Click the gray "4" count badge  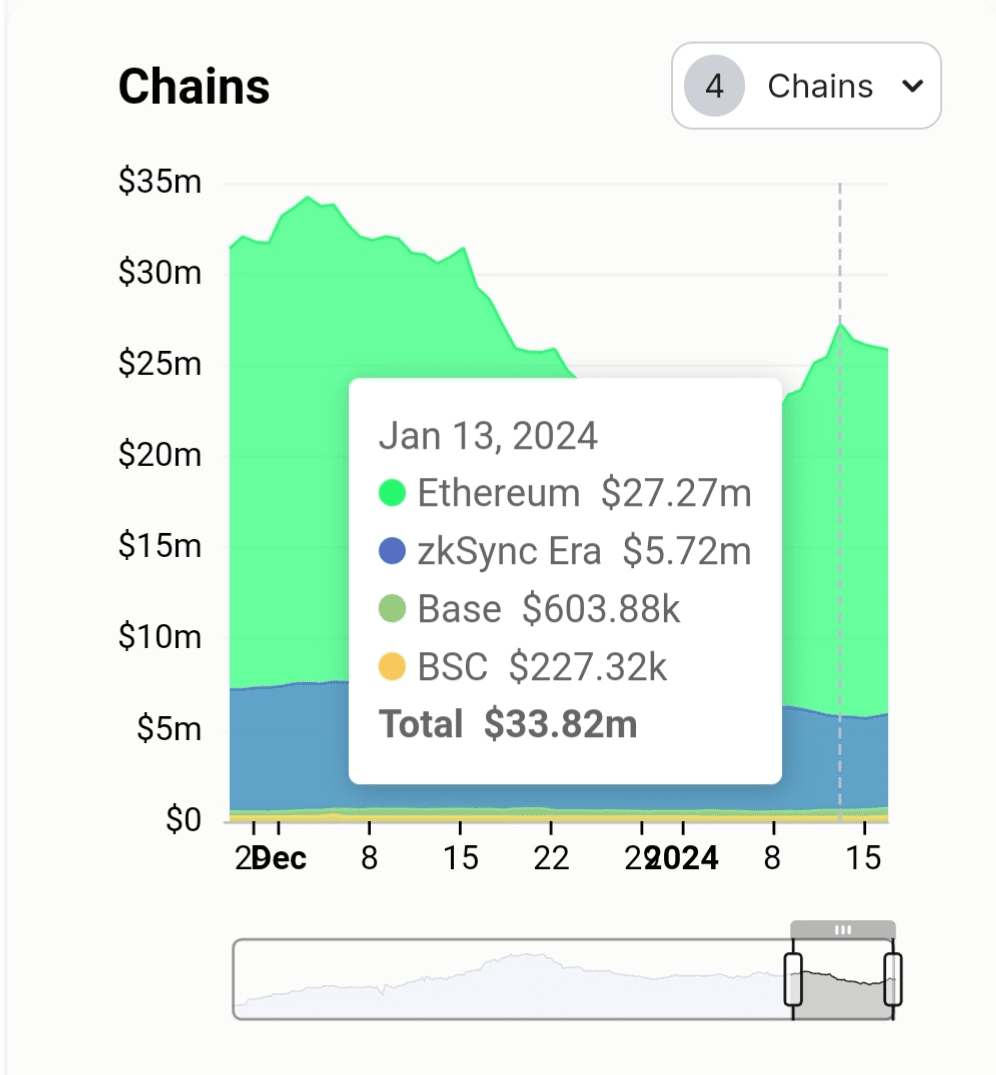[714, 87]
